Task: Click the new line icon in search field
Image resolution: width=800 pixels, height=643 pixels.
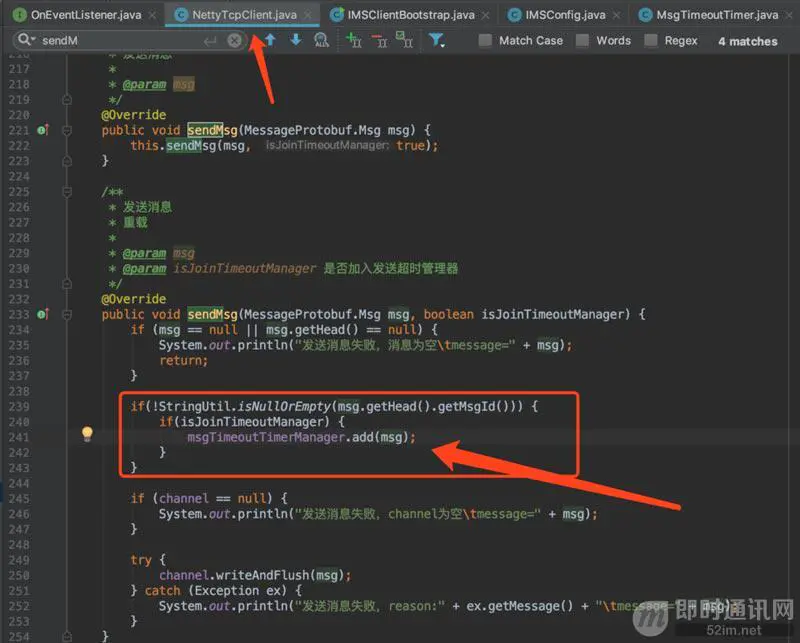Action: click(x=210, y=41)
